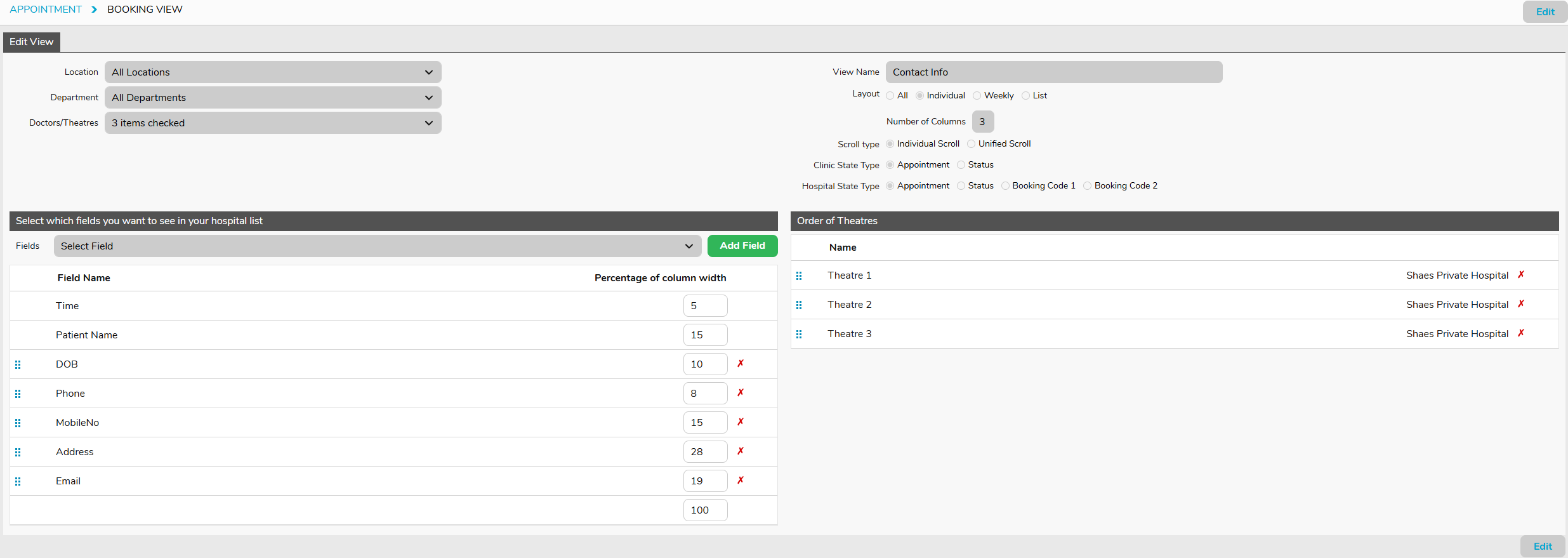Remove the Phone field with red X
The height and width of the screenshot is (558, 1568).
(740, 393)
